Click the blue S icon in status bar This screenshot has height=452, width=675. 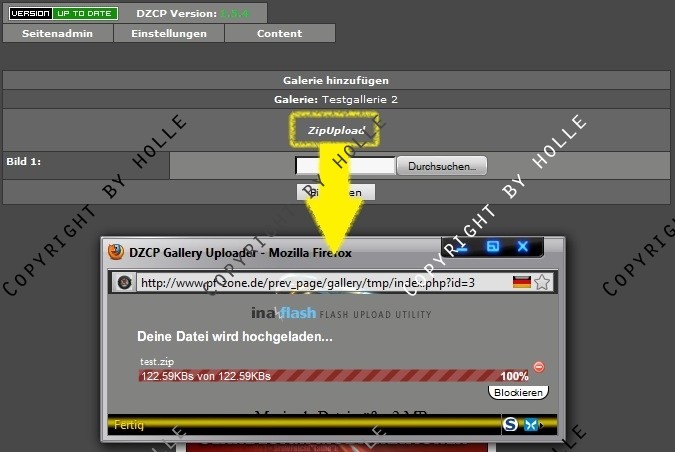pyautogui.click(x=510, y=424)
